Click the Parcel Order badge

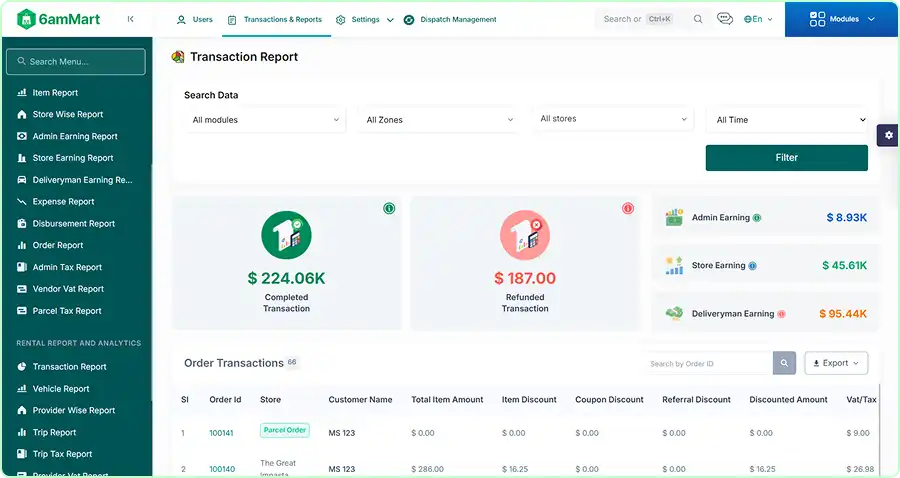coord(285,430)
